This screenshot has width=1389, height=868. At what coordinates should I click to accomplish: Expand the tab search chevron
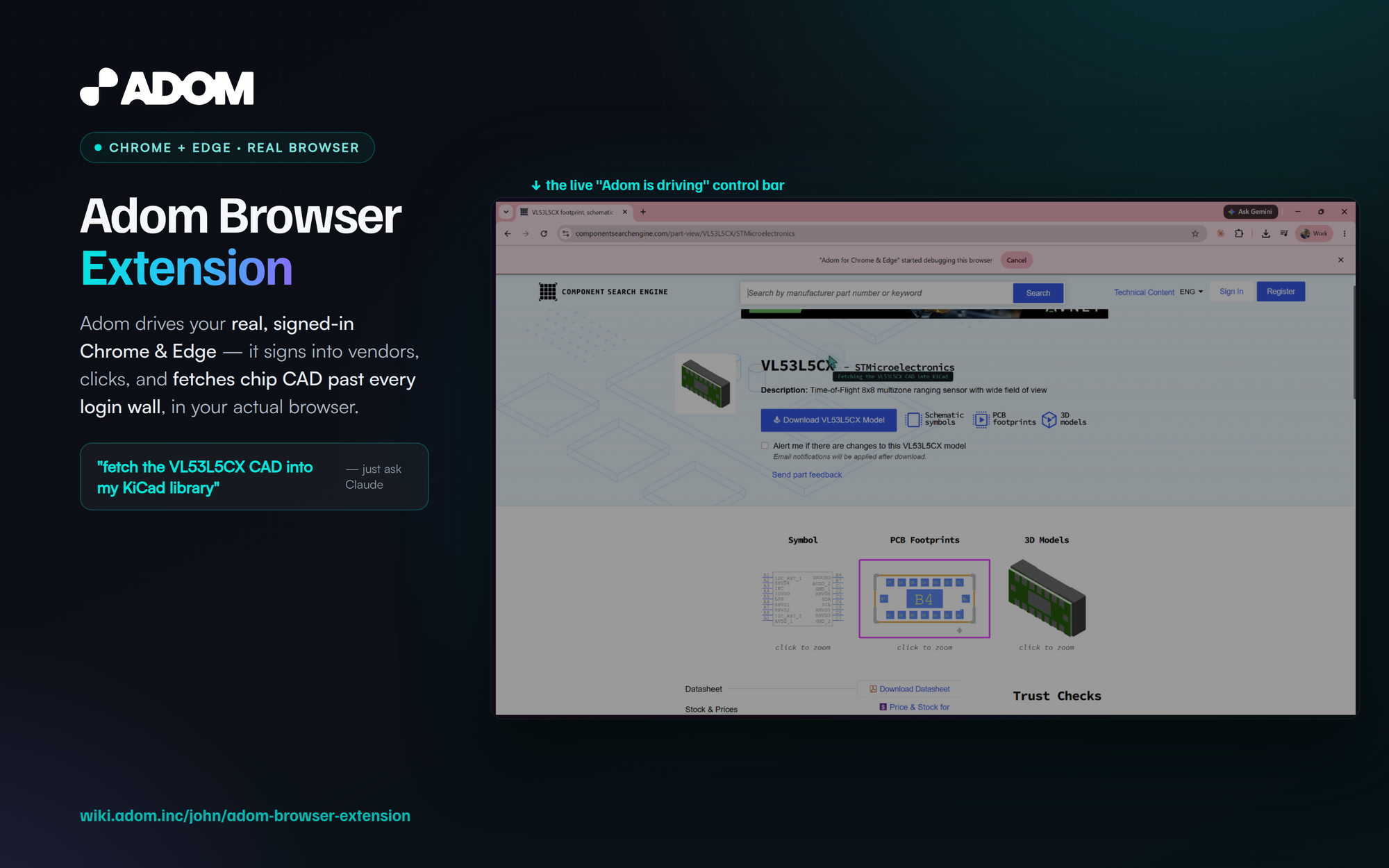[x=506, y=212]
